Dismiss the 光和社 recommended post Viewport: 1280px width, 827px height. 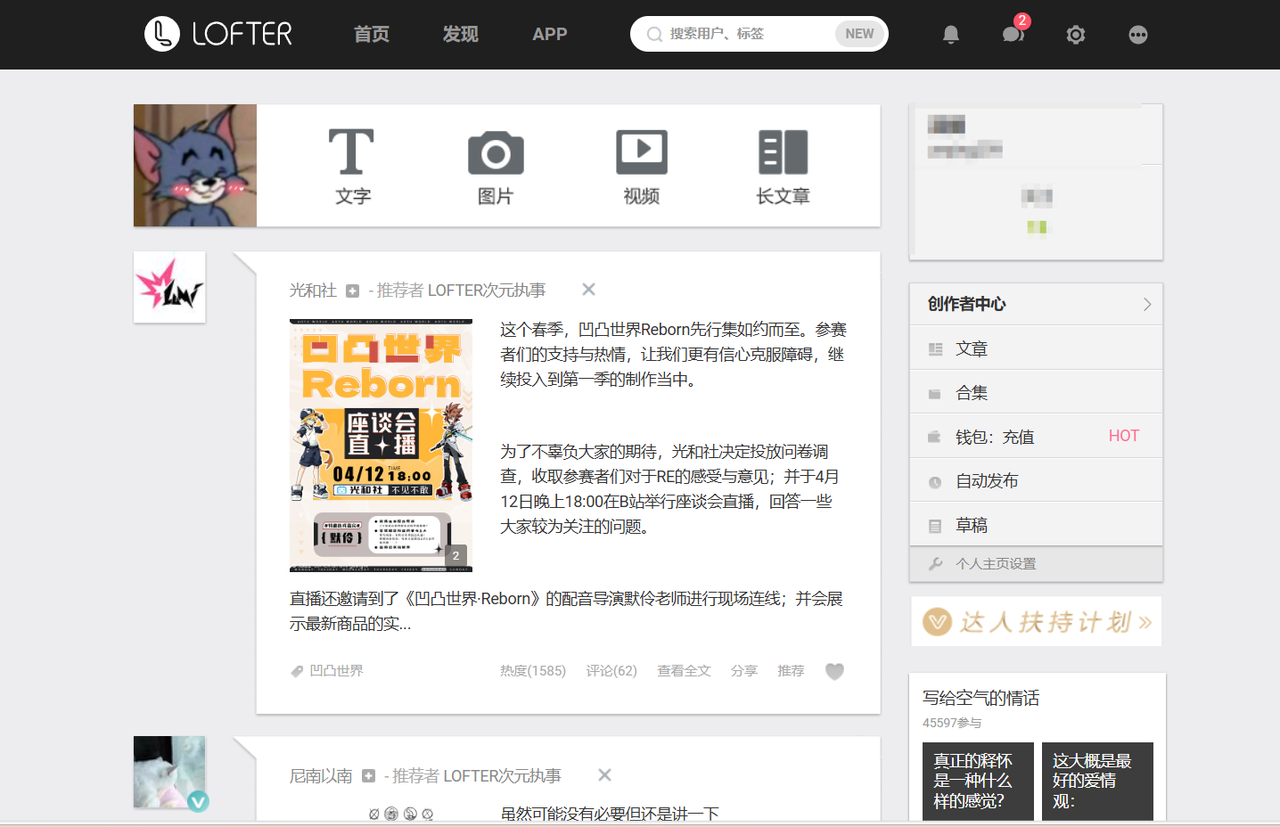[x=588, y=289]
